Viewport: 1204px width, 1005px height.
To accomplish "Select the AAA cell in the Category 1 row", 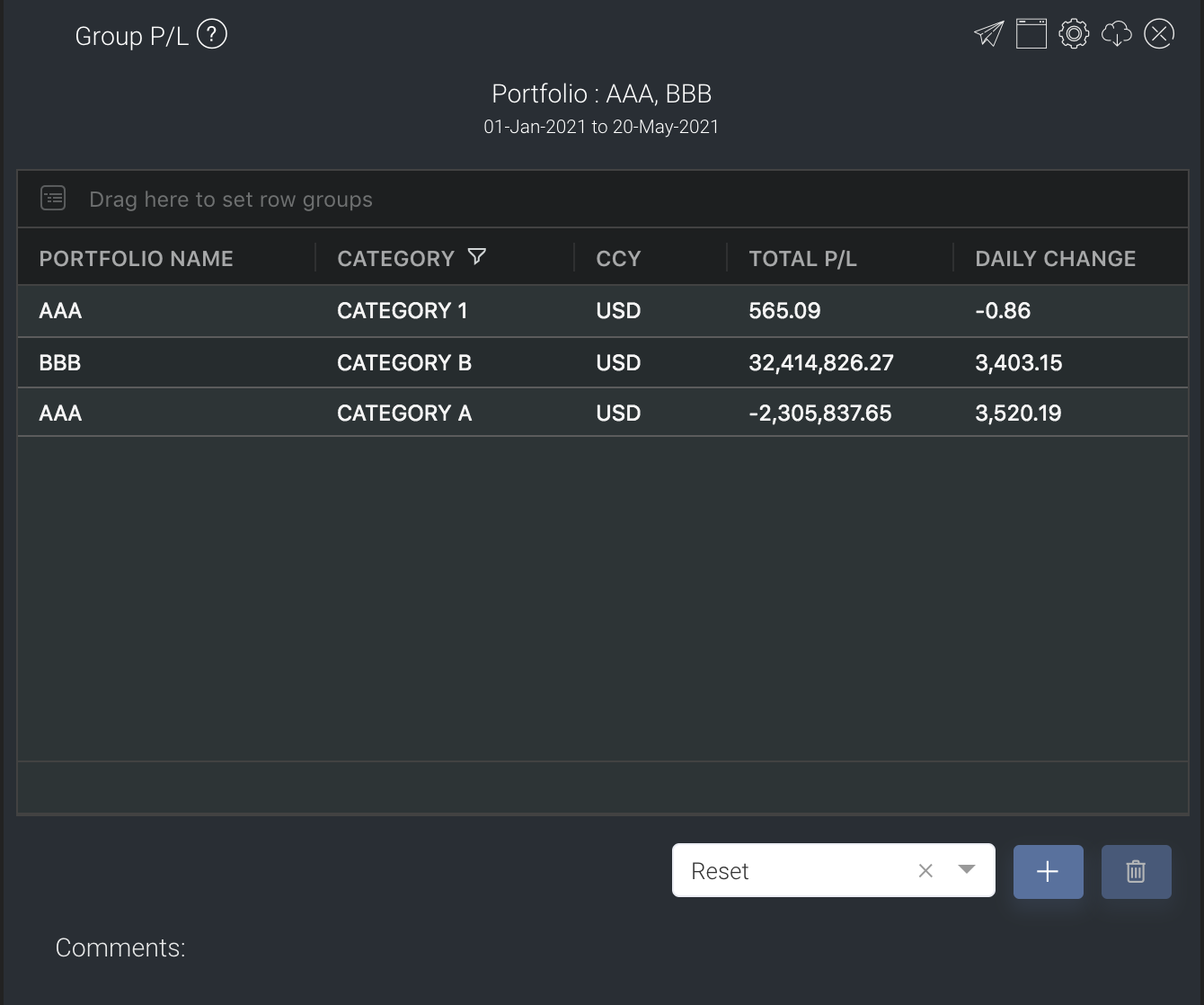I will coord(61,311).
